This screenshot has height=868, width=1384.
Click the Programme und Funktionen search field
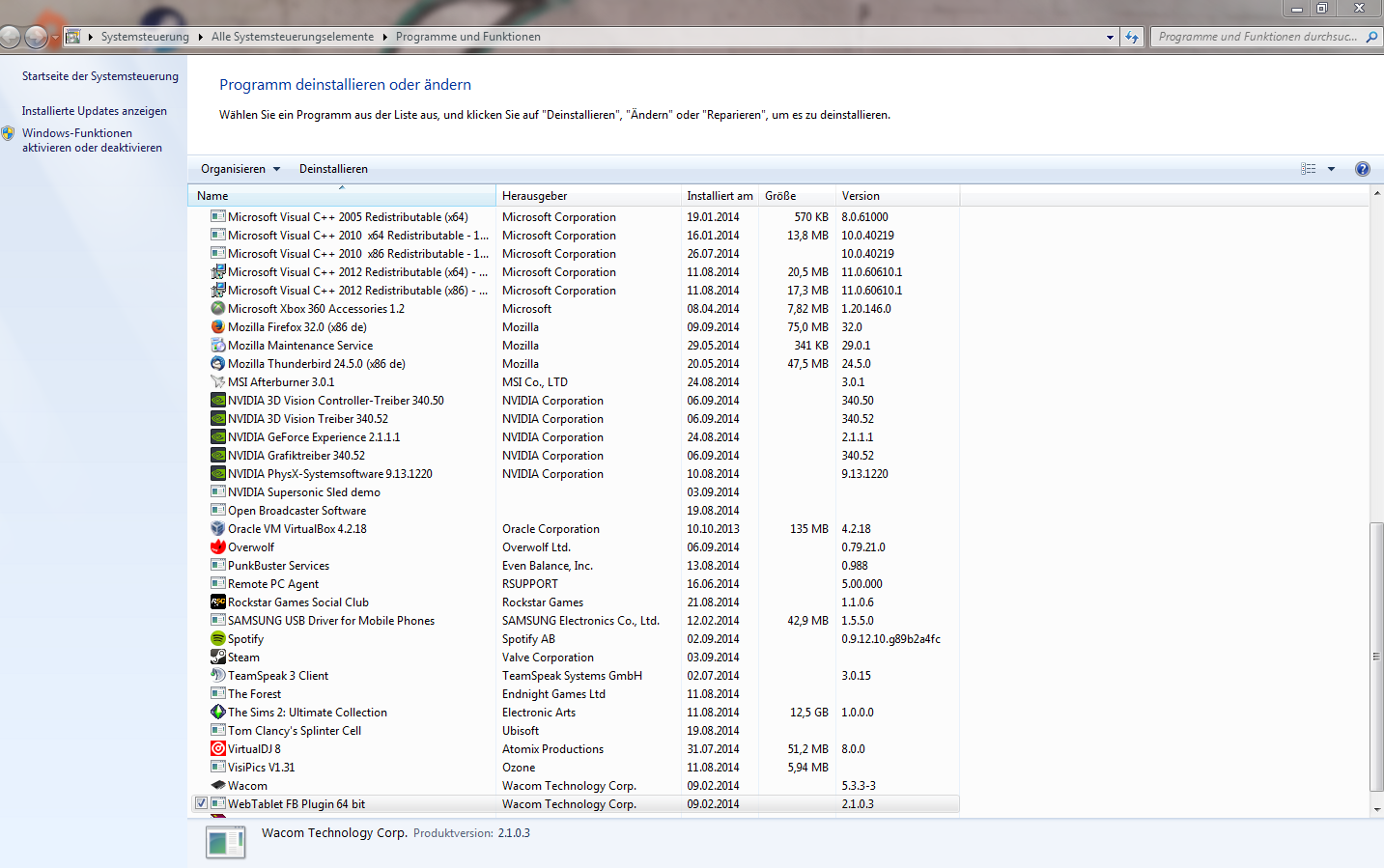[x=1257, y=37]
